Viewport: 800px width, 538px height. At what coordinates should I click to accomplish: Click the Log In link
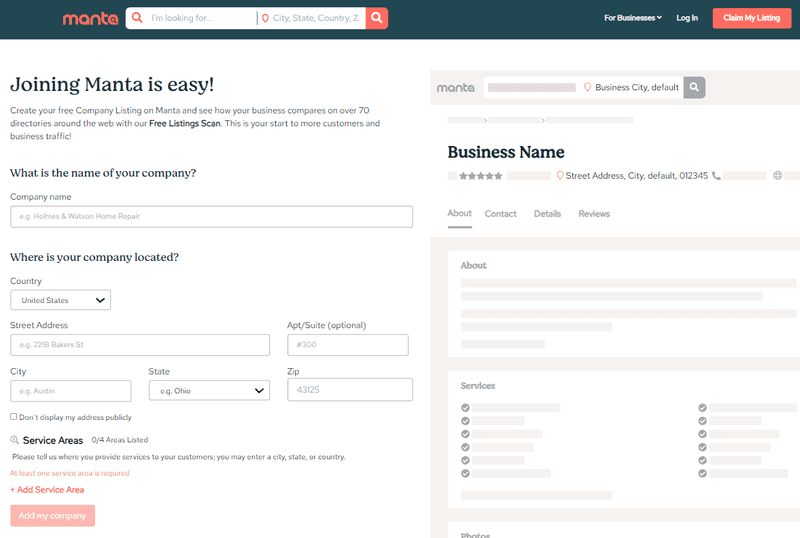pyautogui.click(x=687, y=18)
